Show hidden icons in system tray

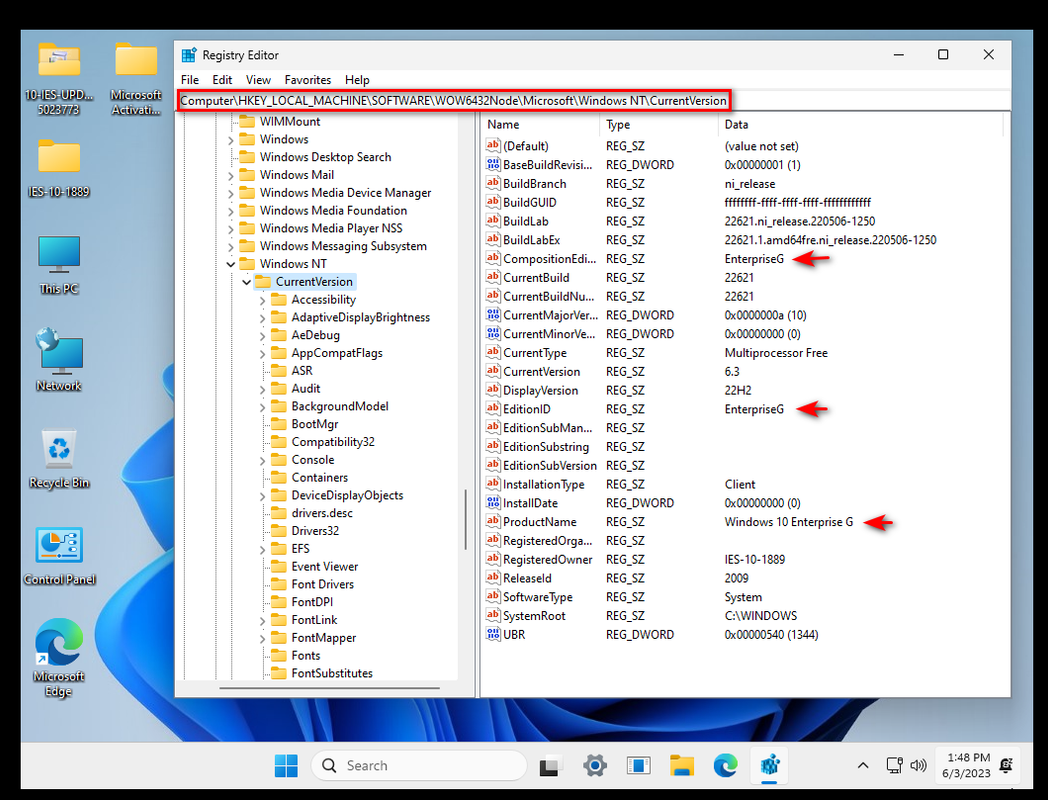tap(863, 765)
